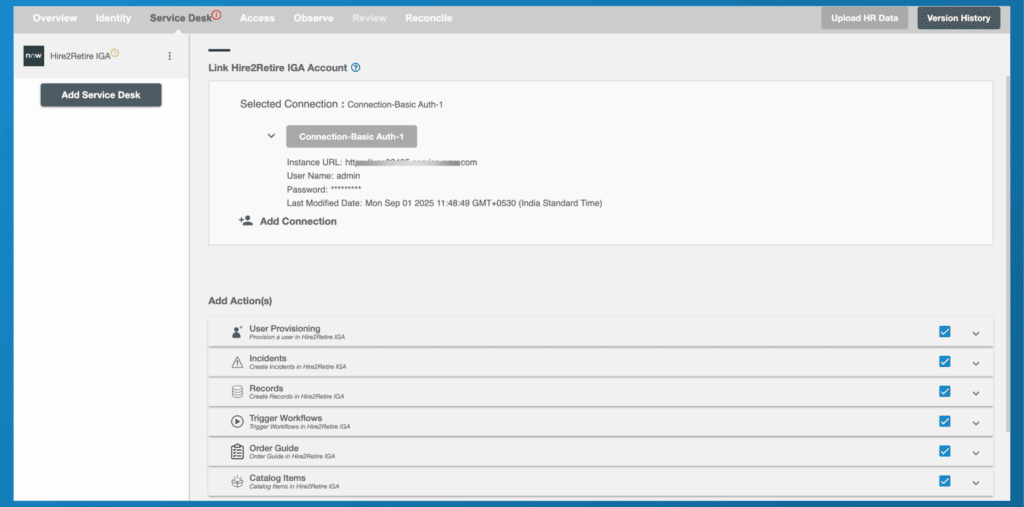Disable the Catalog Items checkbox

click(944, 481)
